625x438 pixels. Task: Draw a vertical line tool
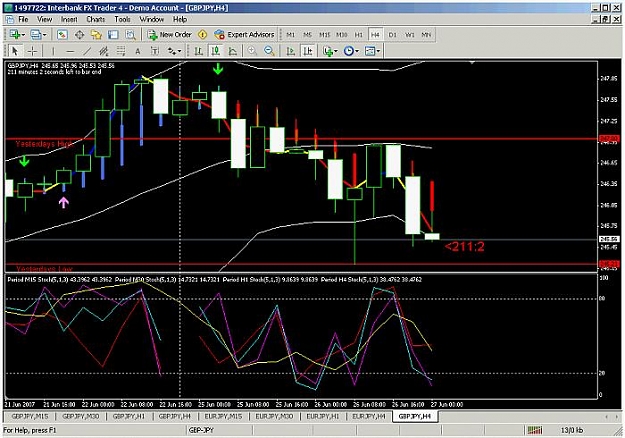pyautogui.click(x=53, y=51)
